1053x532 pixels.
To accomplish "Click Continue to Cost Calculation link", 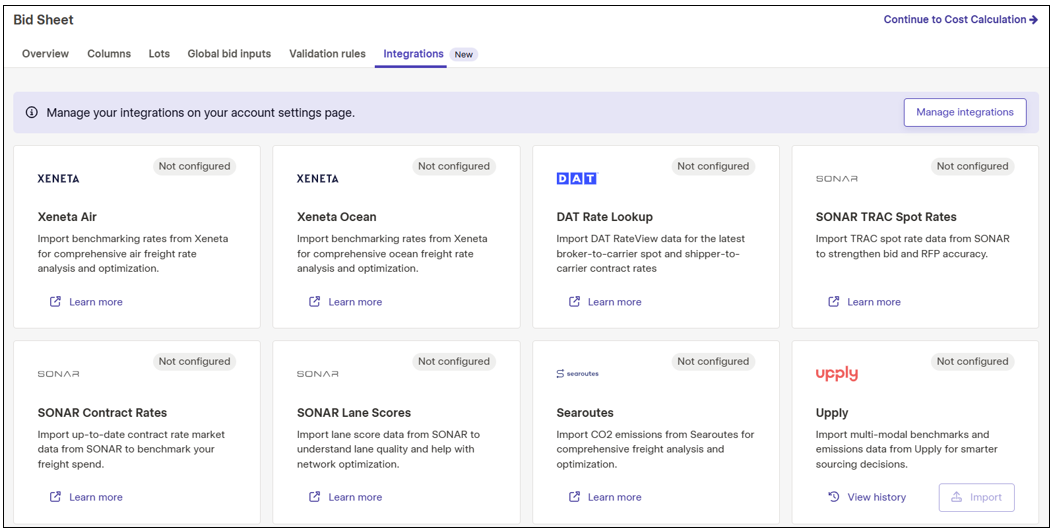I will [960, 19].
